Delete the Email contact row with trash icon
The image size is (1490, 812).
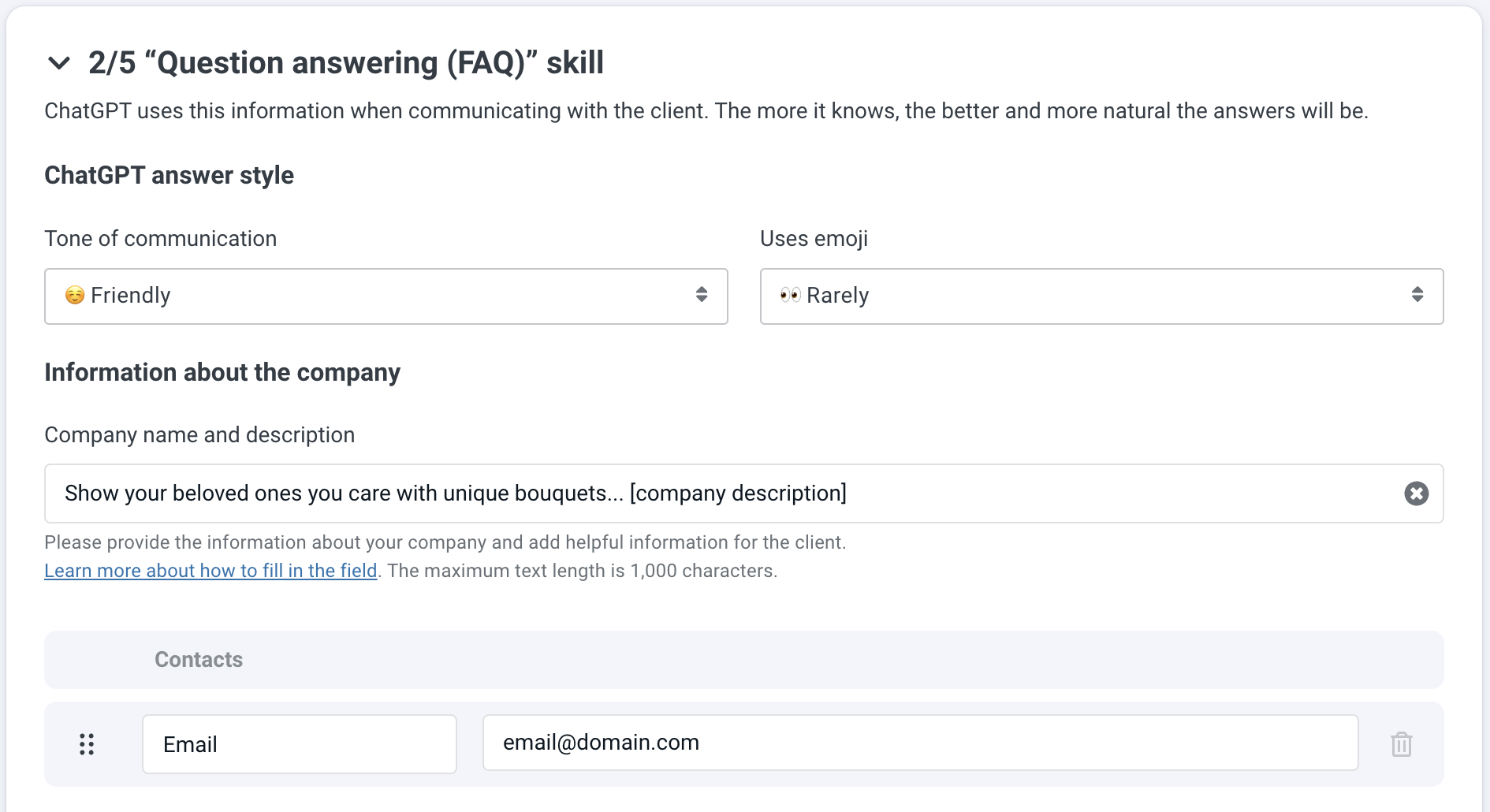click(1401, 744)
